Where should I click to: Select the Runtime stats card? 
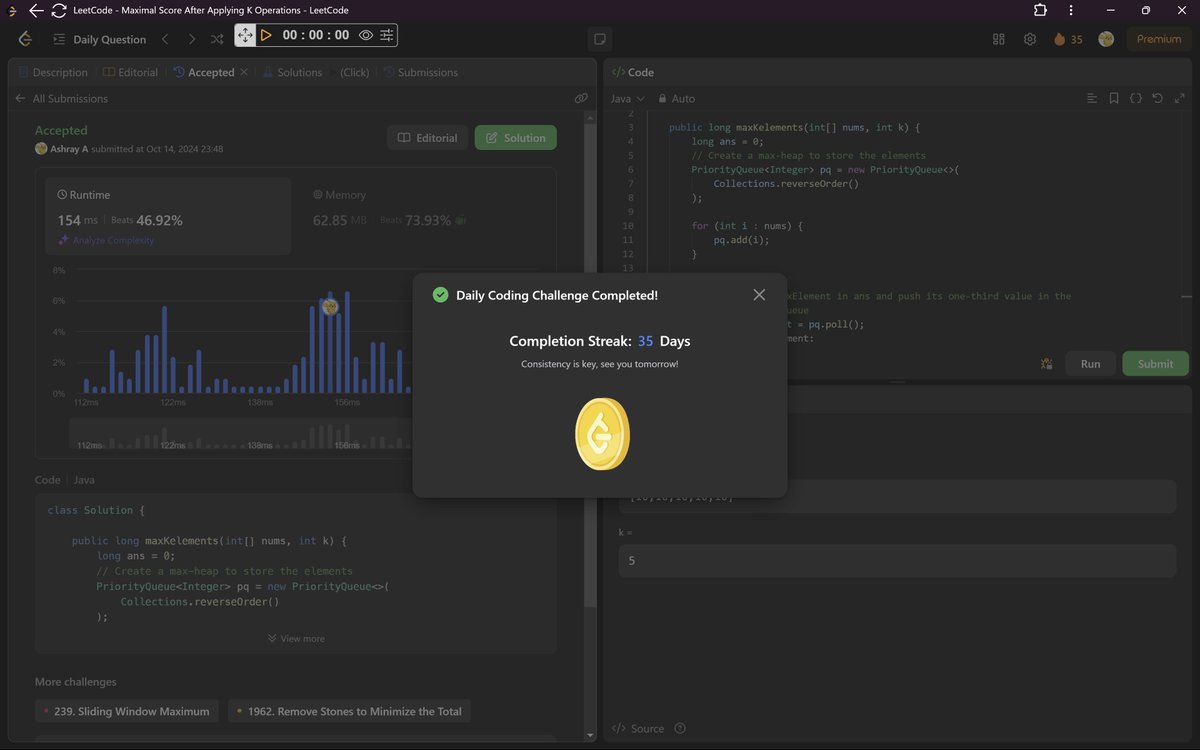(x=168, y=217)
